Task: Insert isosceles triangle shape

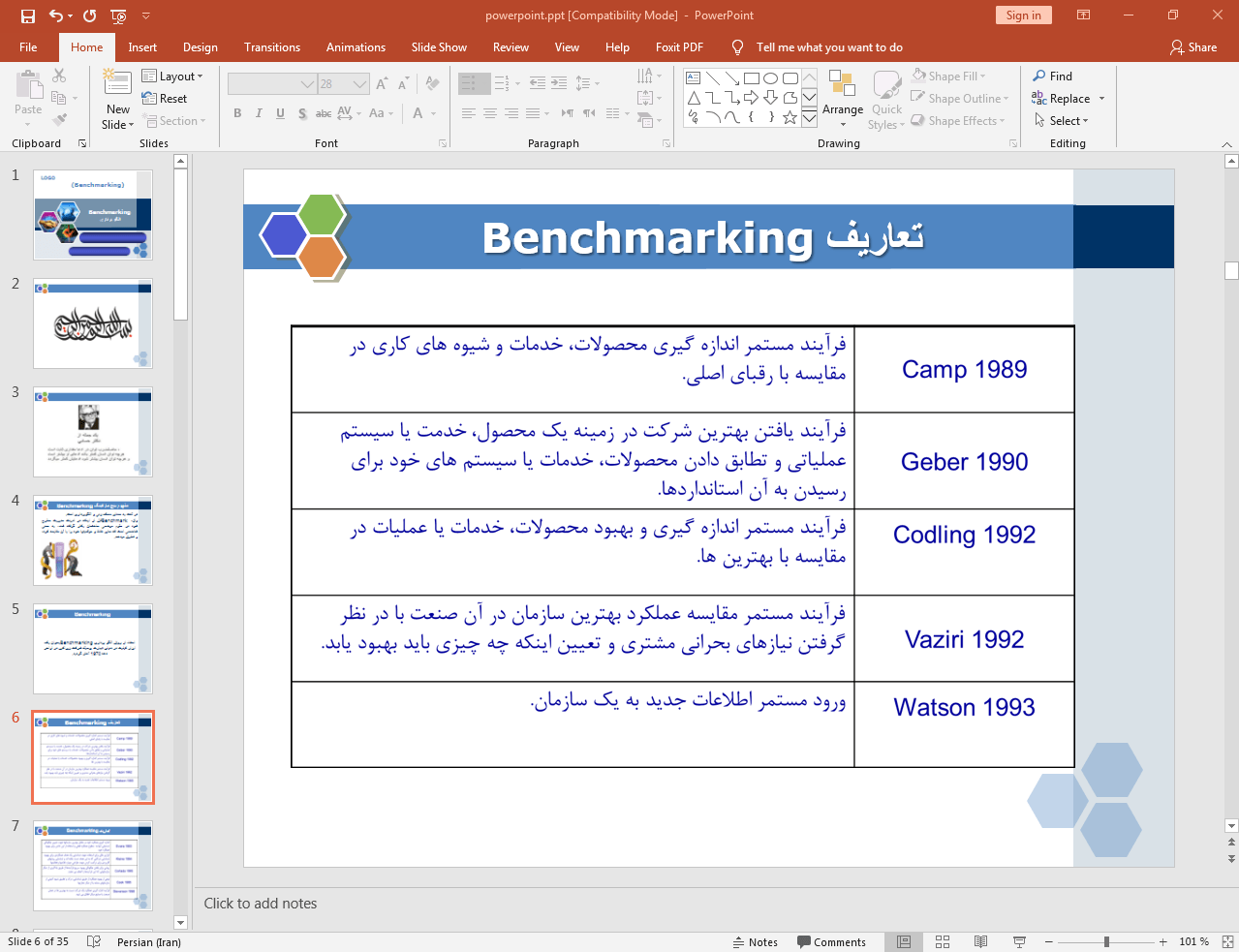Action: click(694, 98)
